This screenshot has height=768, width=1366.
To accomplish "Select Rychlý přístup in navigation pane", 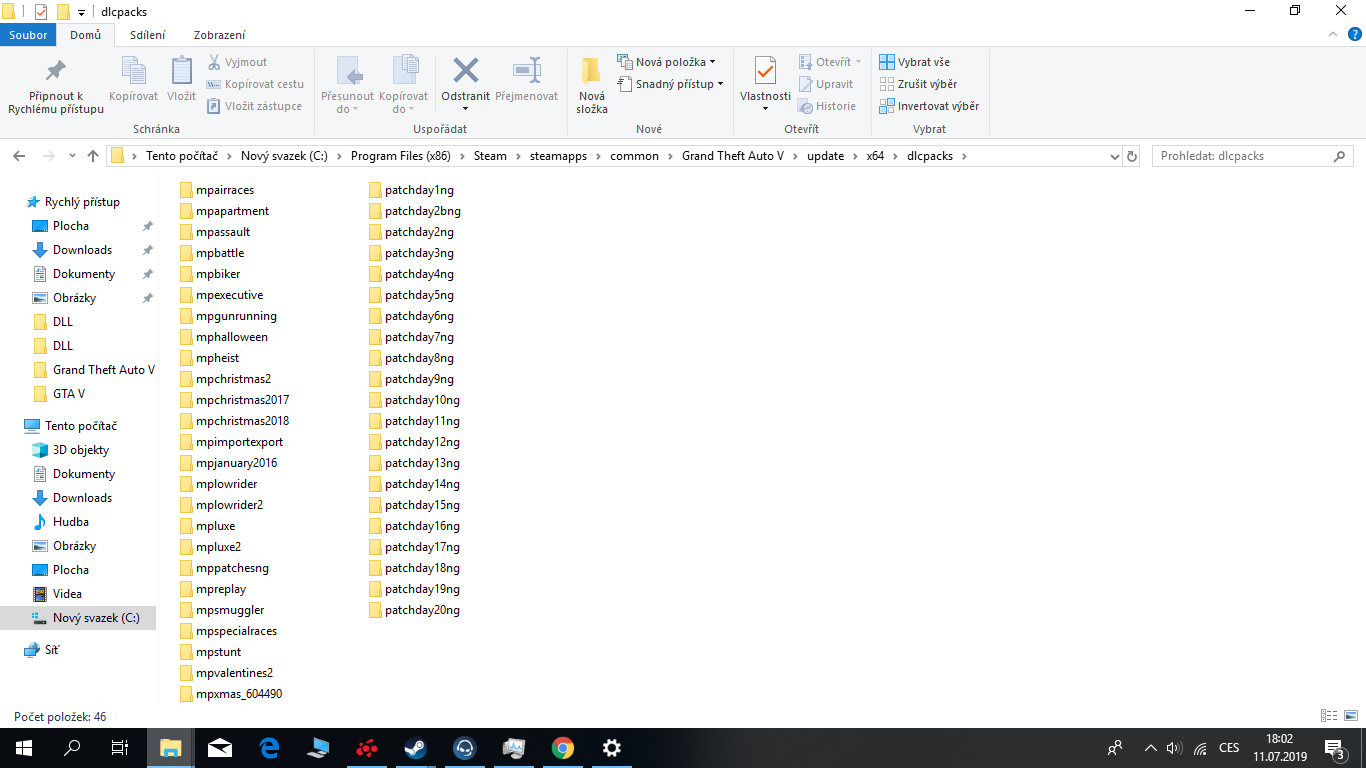I will click(x=82, y=202).
